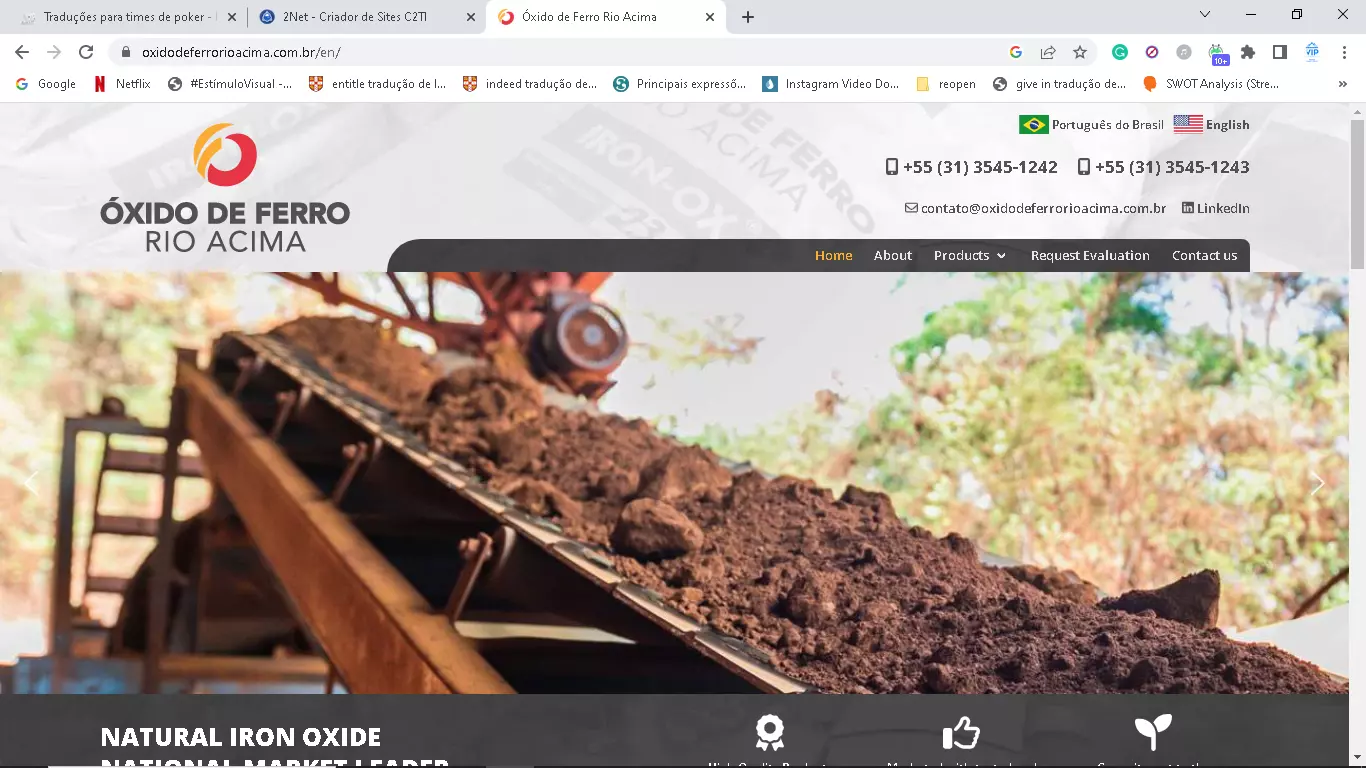The width and height of the screenshot is (1366, 768).
Task: Open the Home menu item
Action: click(834, 255)
